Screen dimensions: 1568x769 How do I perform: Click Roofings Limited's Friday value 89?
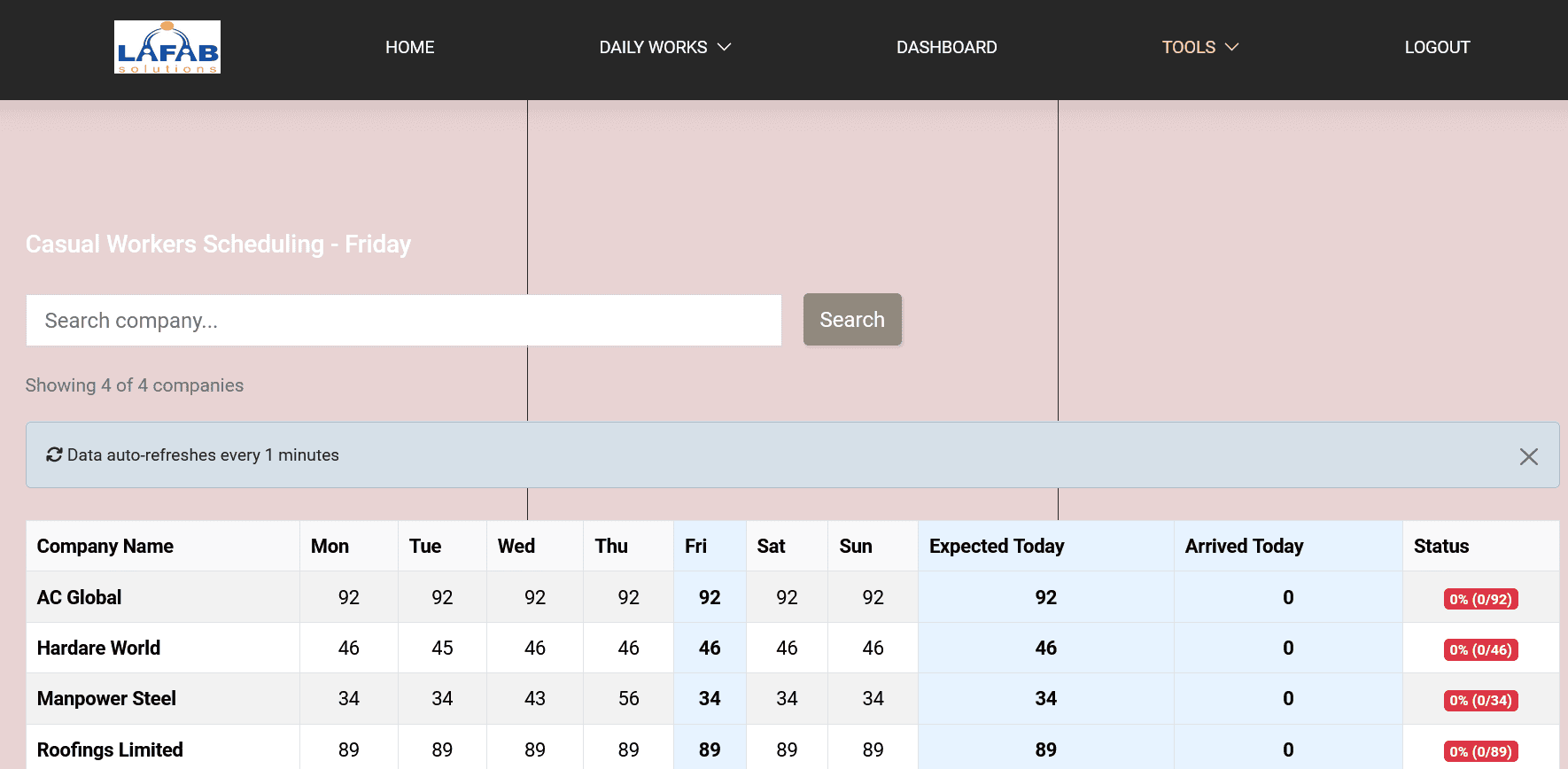coord(710,750)
